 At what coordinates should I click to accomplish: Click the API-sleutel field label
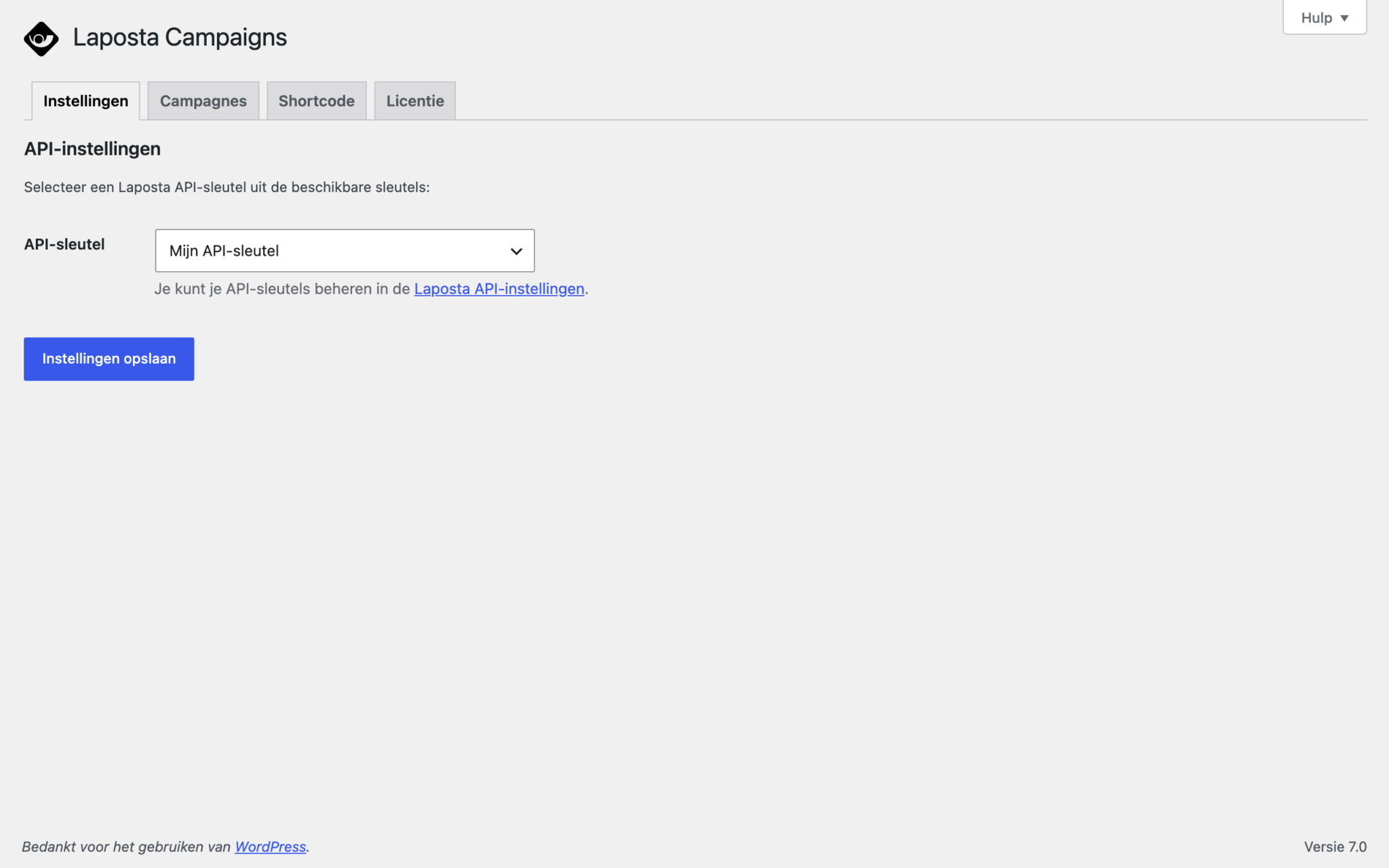pos(64,245)
